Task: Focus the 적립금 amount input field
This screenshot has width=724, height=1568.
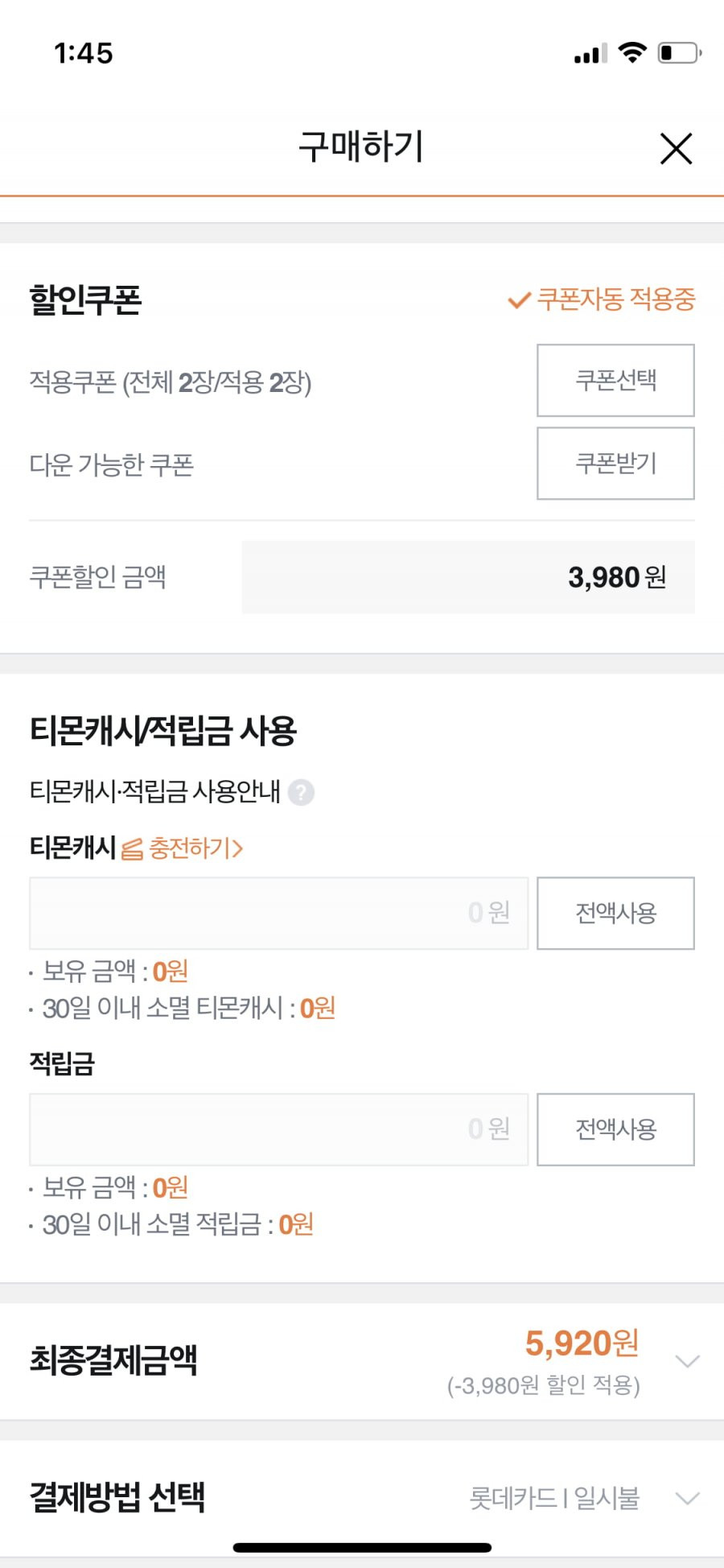Action: pos(279,1129)
